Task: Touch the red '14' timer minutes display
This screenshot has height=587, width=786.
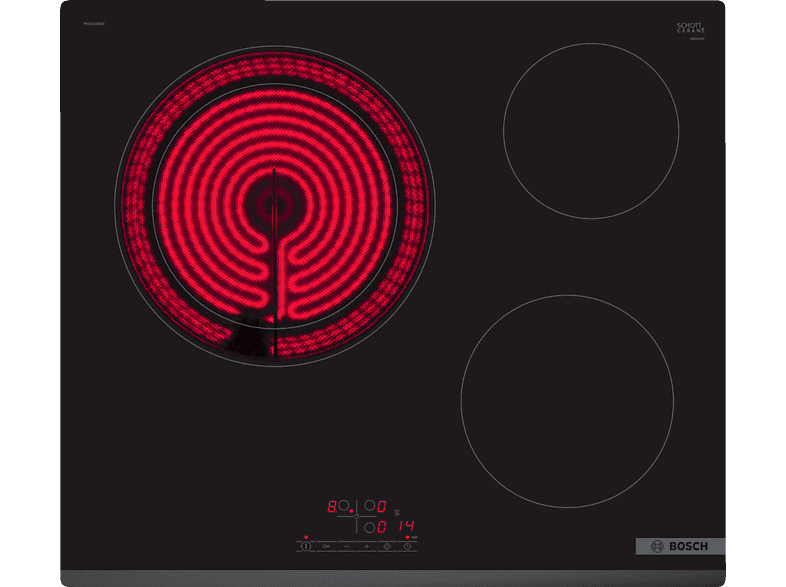Action: [x=407, y=525]
